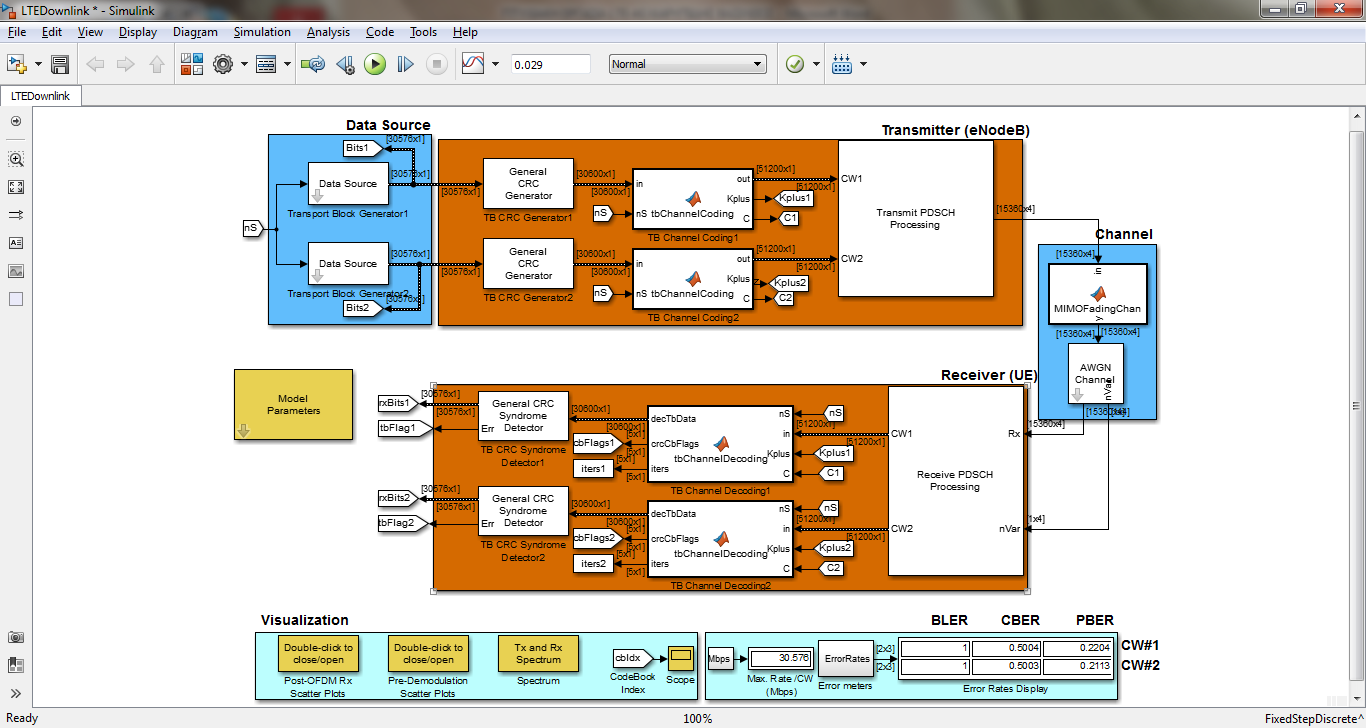This screenshot has height=728, width=1366.
Task: Click the Pre-Demodulation Scatter Plots button
Action: point(428,654)
